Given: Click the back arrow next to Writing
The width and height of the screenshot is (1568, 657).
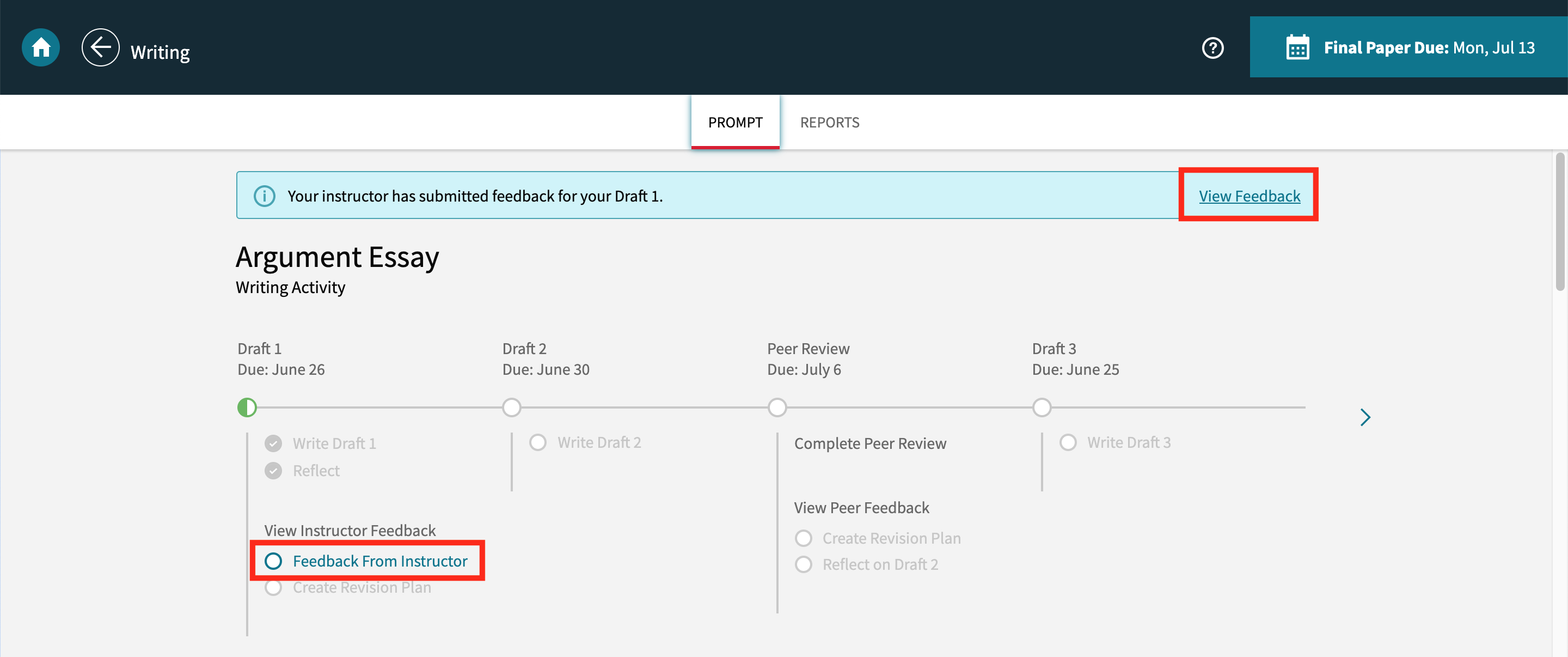Looking at the screenshot, I should coord(100,47).
